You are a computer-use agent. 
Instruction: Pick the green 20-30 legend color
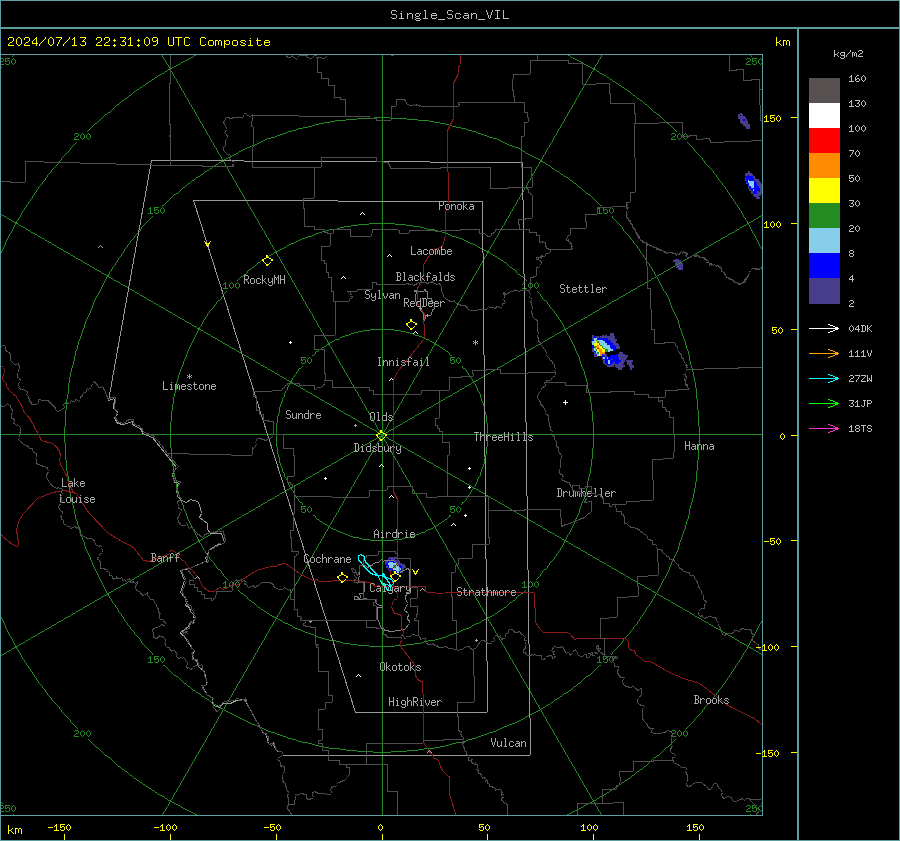pyautogui.click(x=824, y=216)
